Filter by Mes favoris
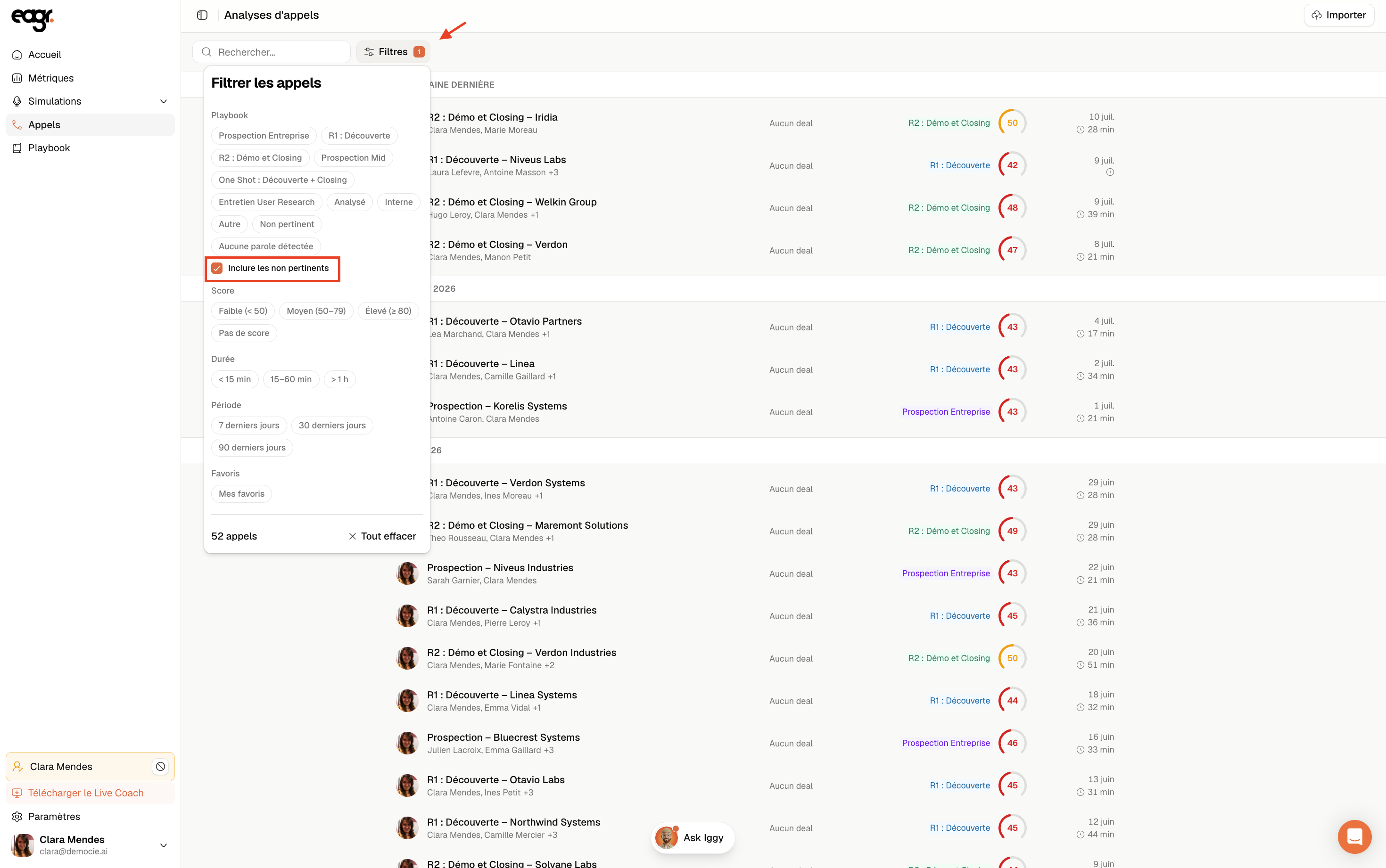Viewport: 1386px width, 868px height. [x=241, y=494]
